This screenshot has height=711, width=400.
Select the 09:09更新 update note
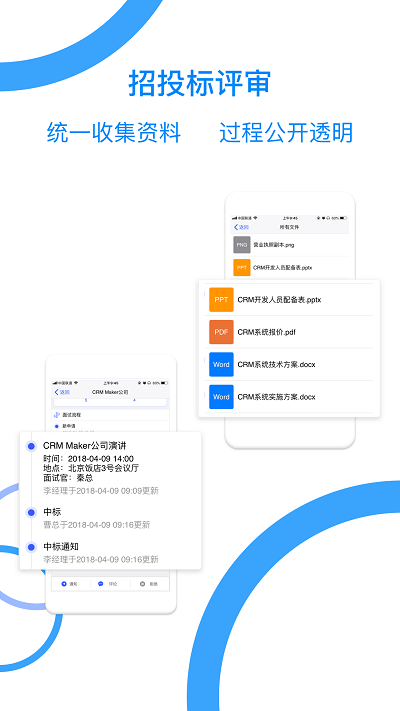[x=101, y=491]
